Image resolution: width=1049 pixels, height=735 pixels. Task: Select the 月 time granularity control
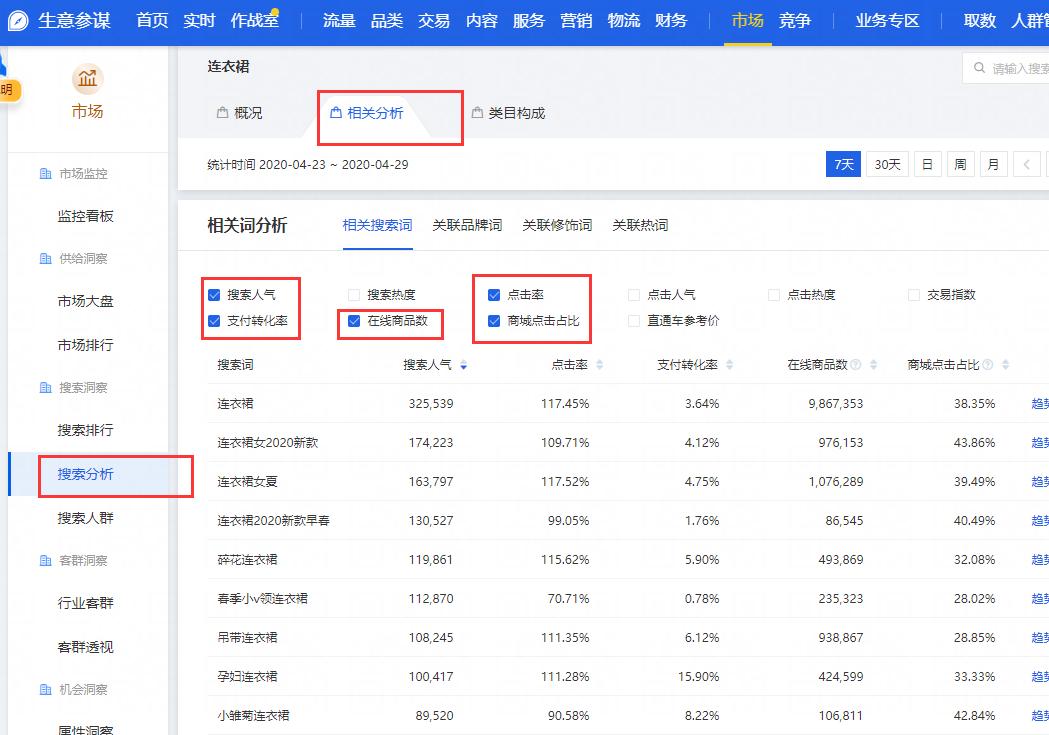point(993,163)
